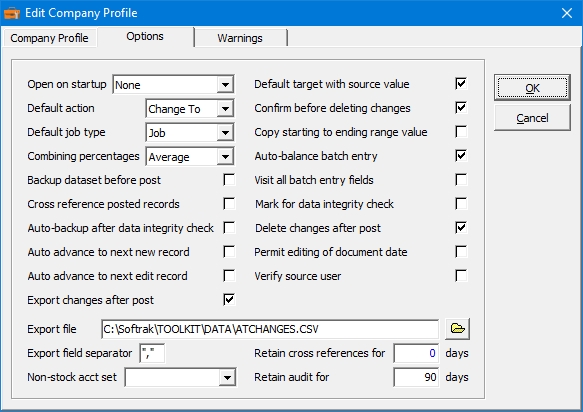Enable Cross reference posted records
Viewport: 583px width, 412px height.
[229, 204]
